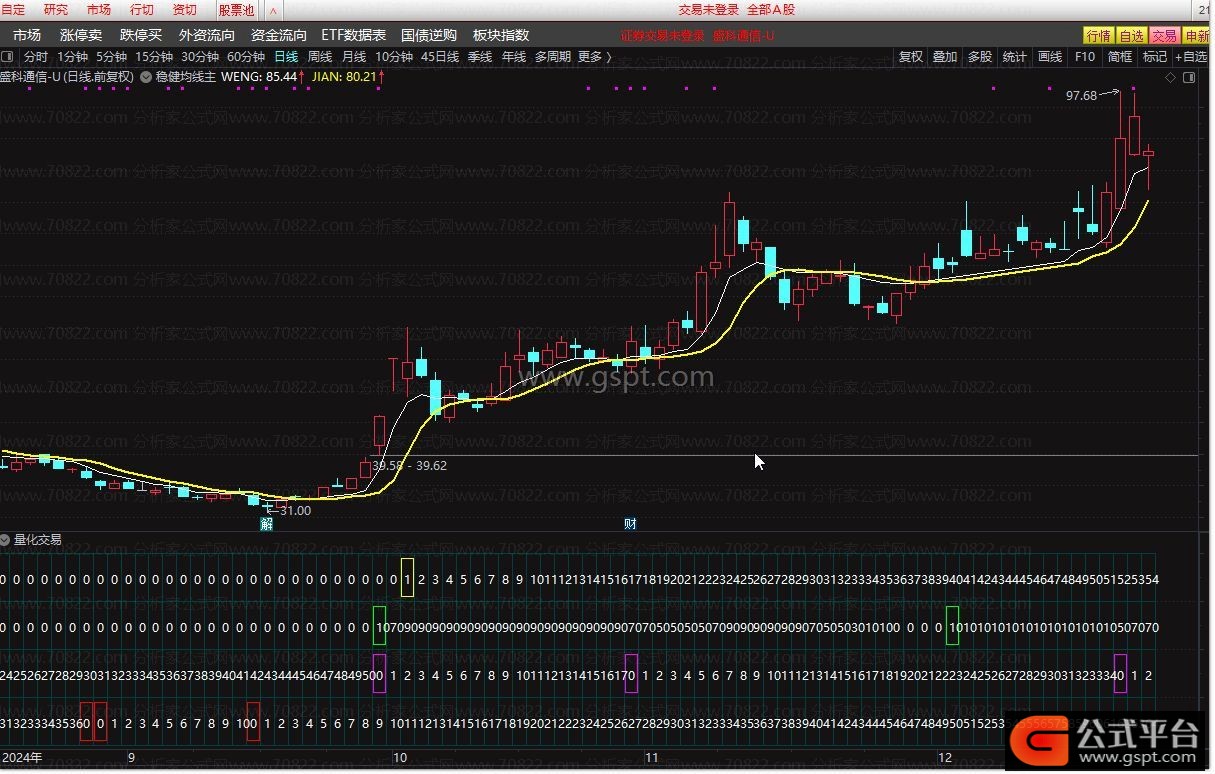Open the 量化交易 indicator dropdown arrow
This screenshot has height=774, width=1215.
click(x=6, y=540)
